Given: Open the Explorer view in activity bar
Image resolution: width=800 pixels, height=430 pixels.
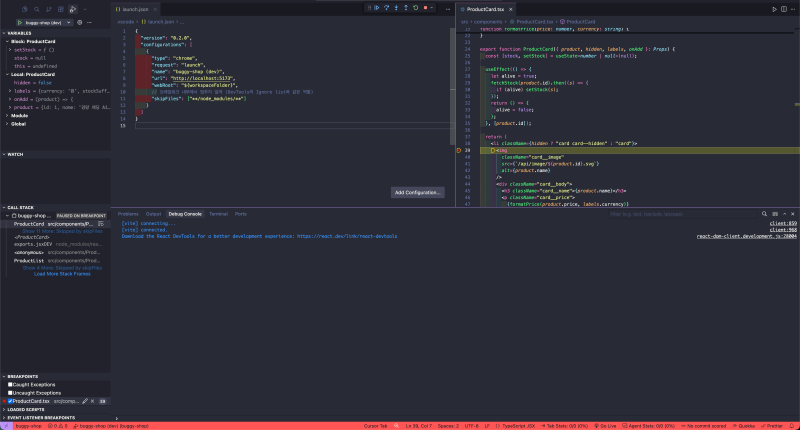Looking at the screenshot, I should pos(24,9).
